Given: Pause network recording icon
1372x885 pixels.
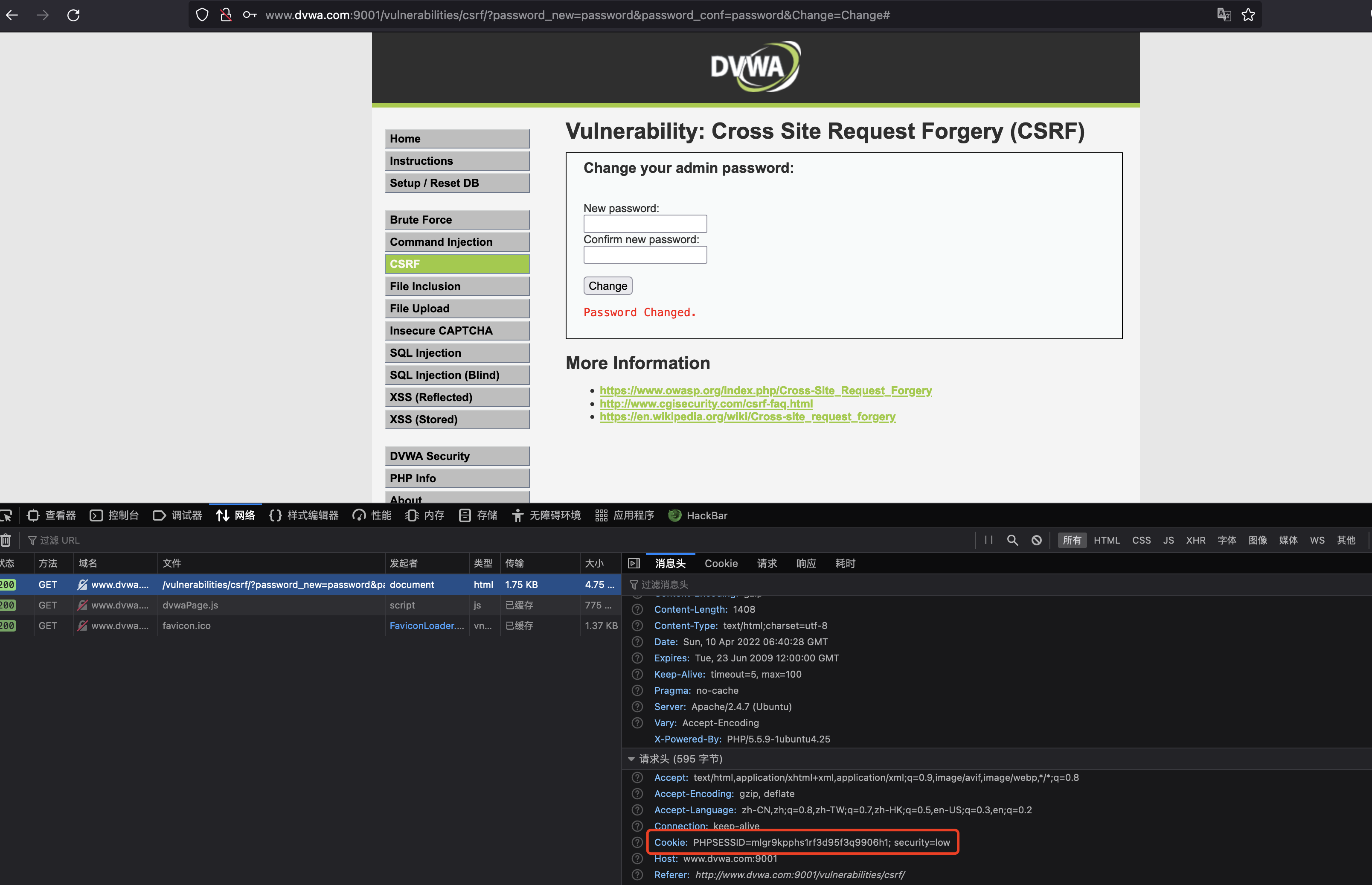Looking at the screenshot, I should [989, 540].
